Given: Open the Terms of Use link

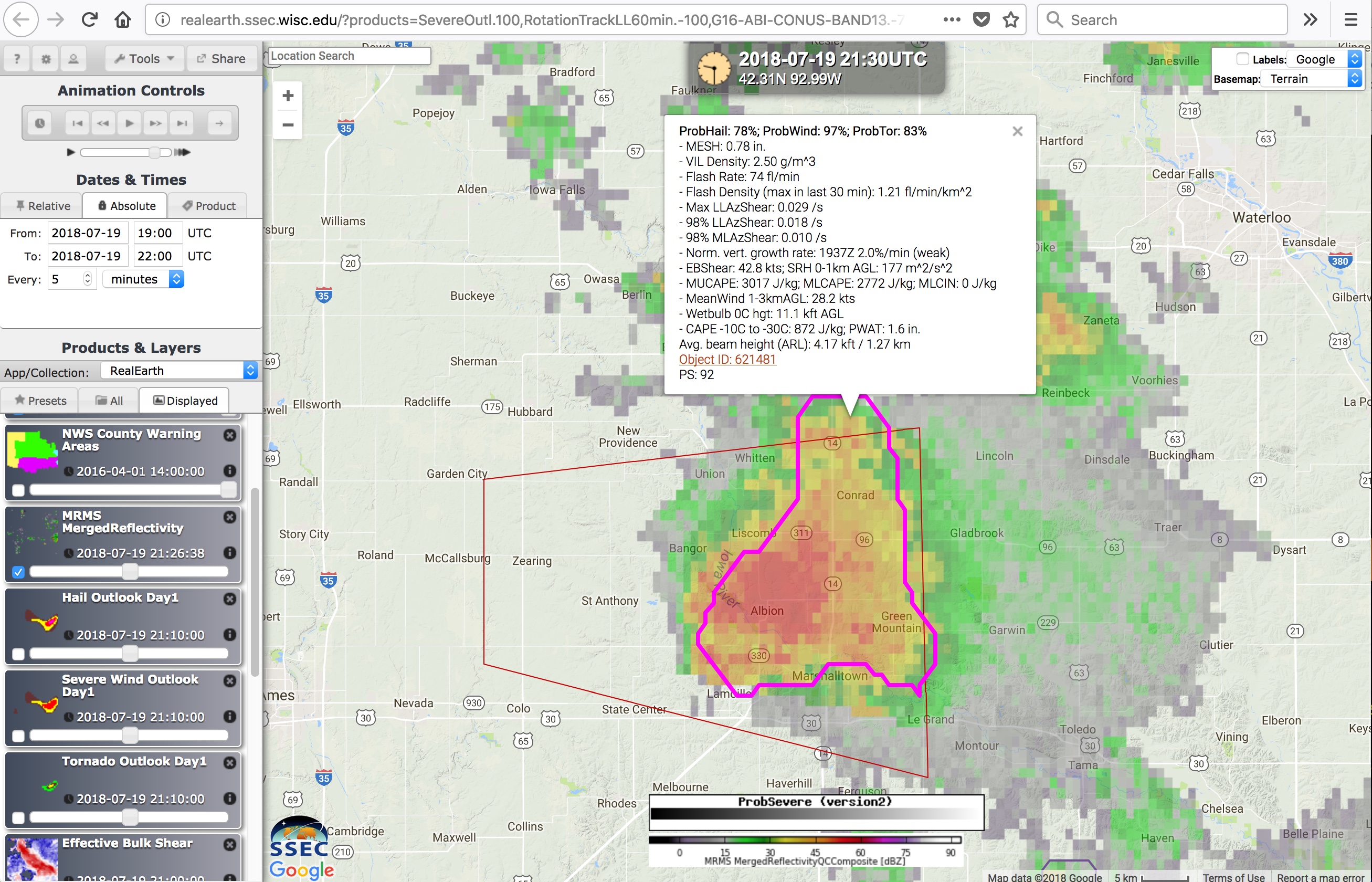Looking at the screenshot, I should tap(1233, 877).
